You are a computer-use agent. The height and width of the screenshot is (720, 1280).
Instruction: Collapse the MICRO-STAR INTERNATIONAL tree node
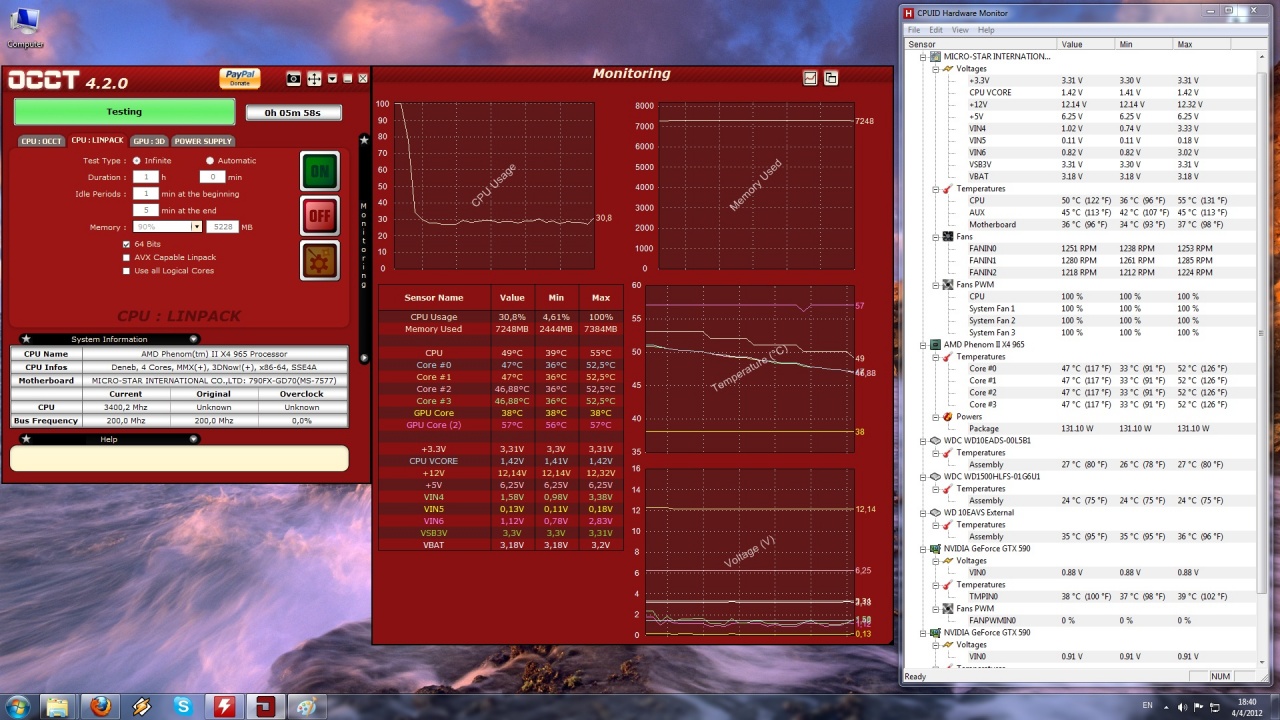[923, 57]
